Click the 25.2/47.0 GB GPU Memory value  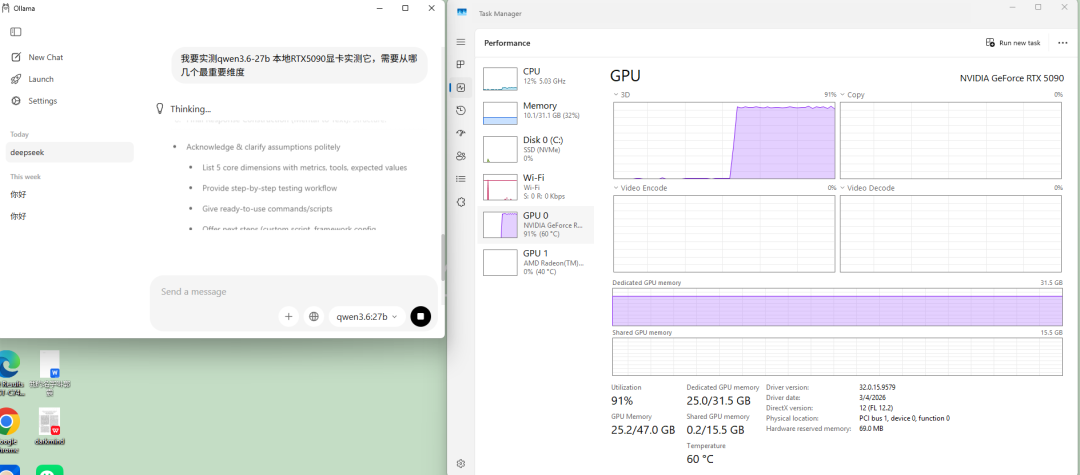click(x=643, y=430)
